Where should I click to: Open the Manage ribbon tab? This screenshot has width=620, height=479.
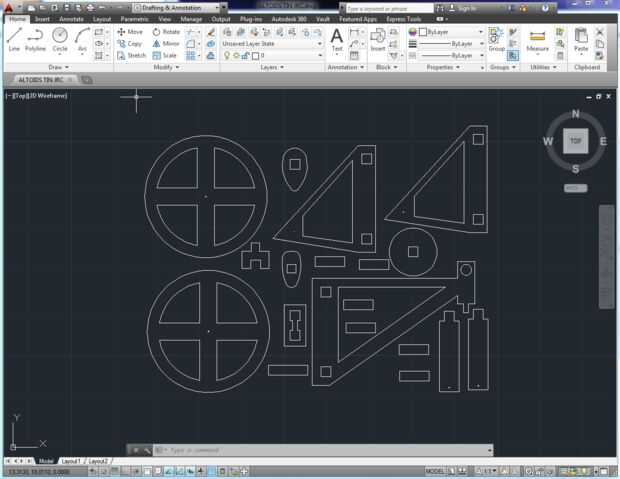click(x=191, y=19)
